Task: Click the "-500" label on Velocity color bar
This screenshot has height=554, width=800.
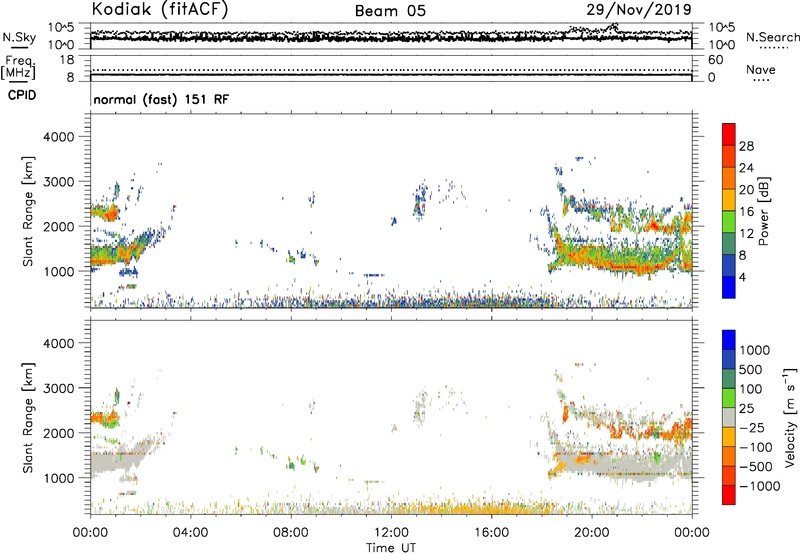Action: (755, 467)
